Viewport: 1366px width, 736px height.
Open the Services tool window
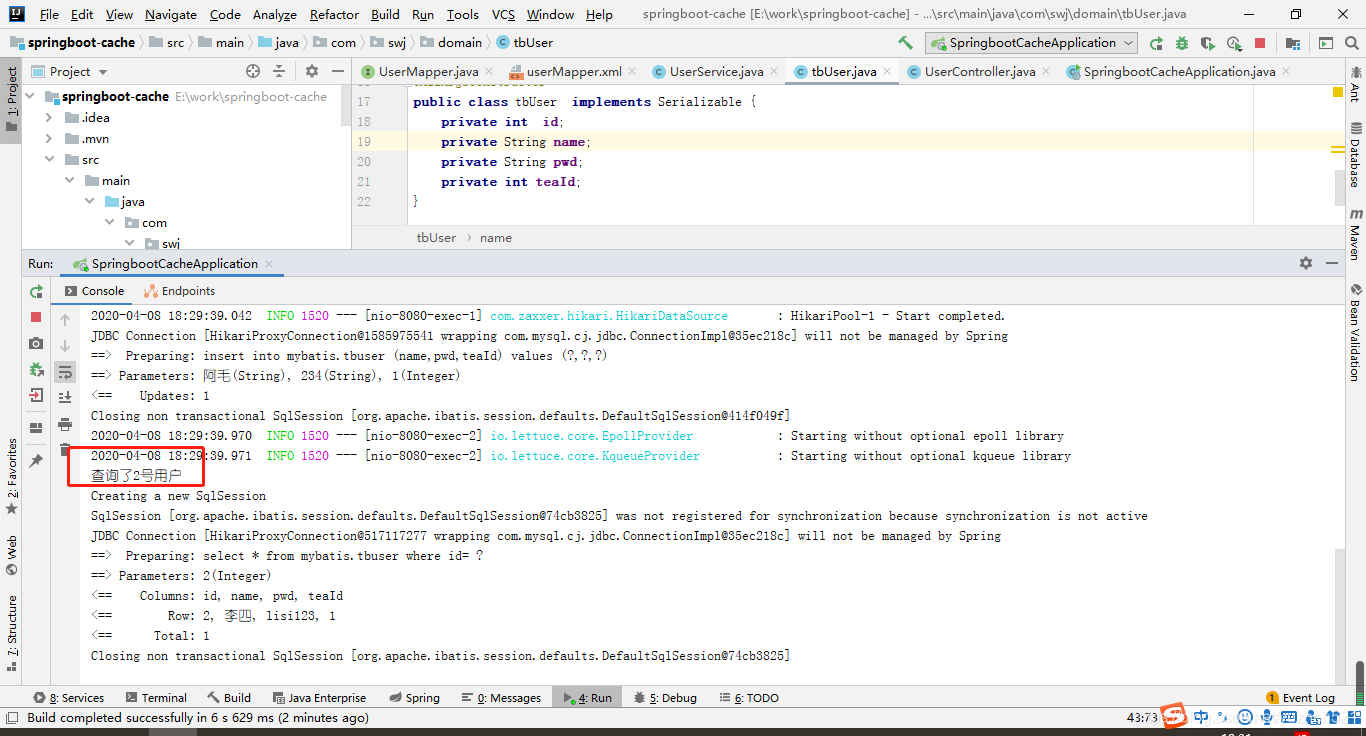coord(69,698)
